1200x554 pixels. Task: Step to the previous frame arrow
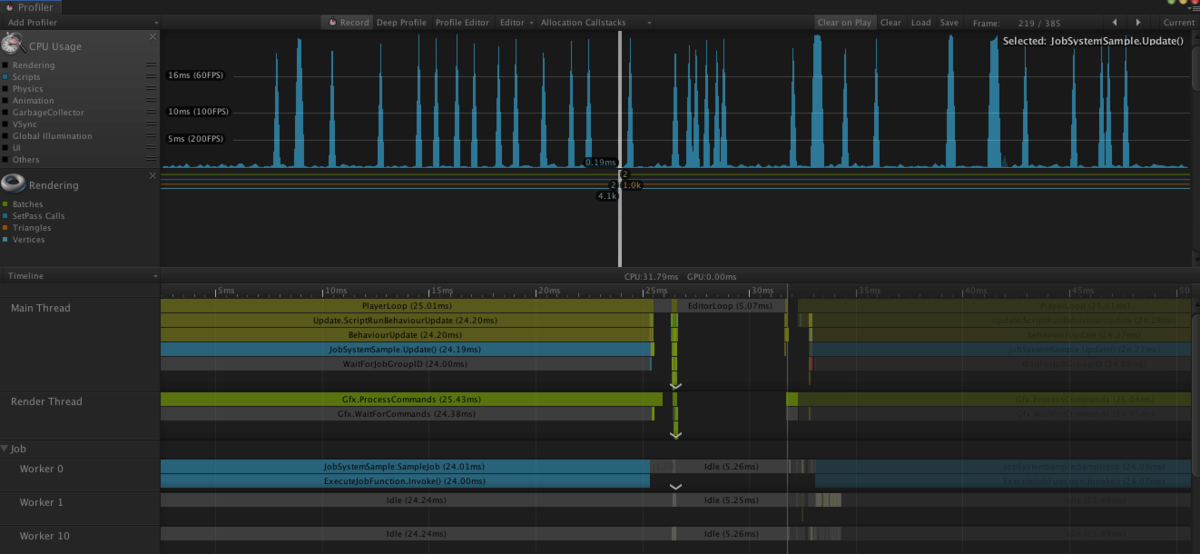pos(1114,22)
